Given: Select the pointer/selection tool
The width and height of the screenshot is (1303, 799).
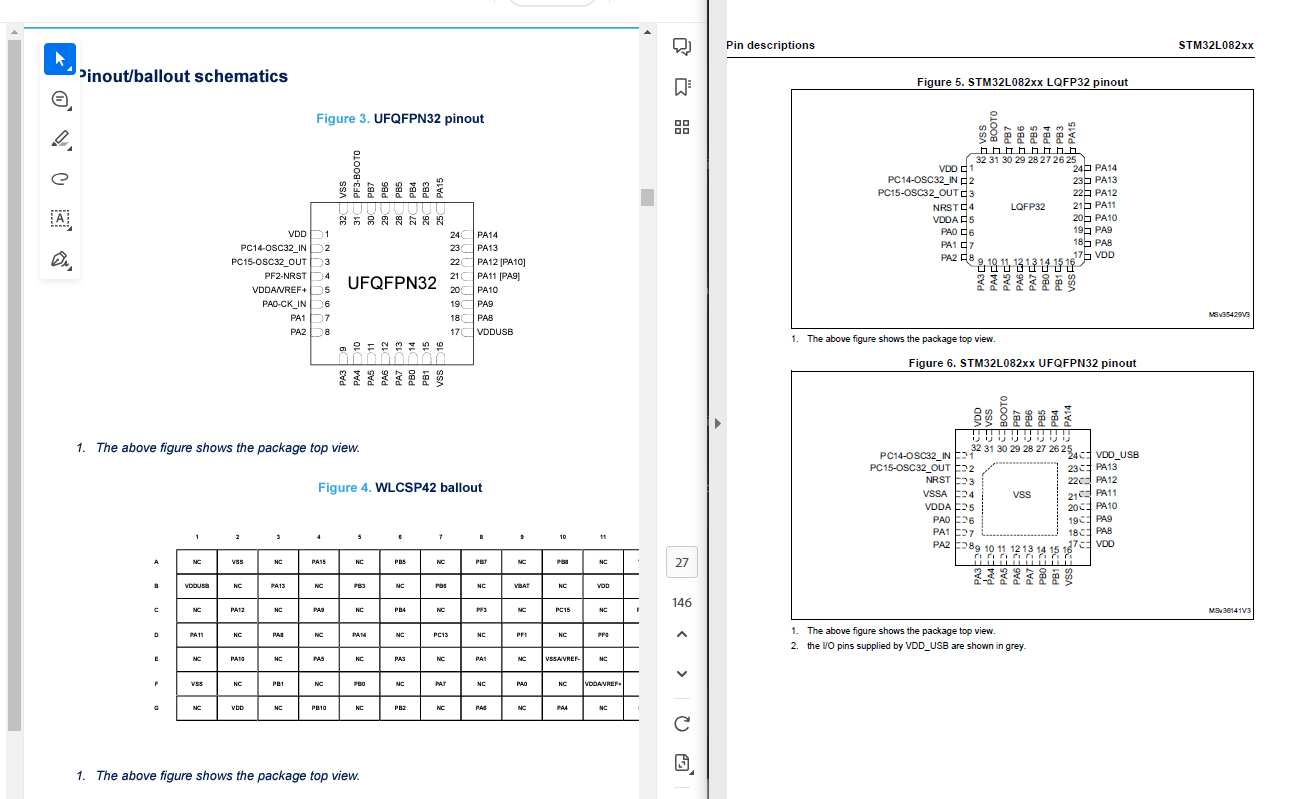Looking at the screenshot, I should coord(59,59).
